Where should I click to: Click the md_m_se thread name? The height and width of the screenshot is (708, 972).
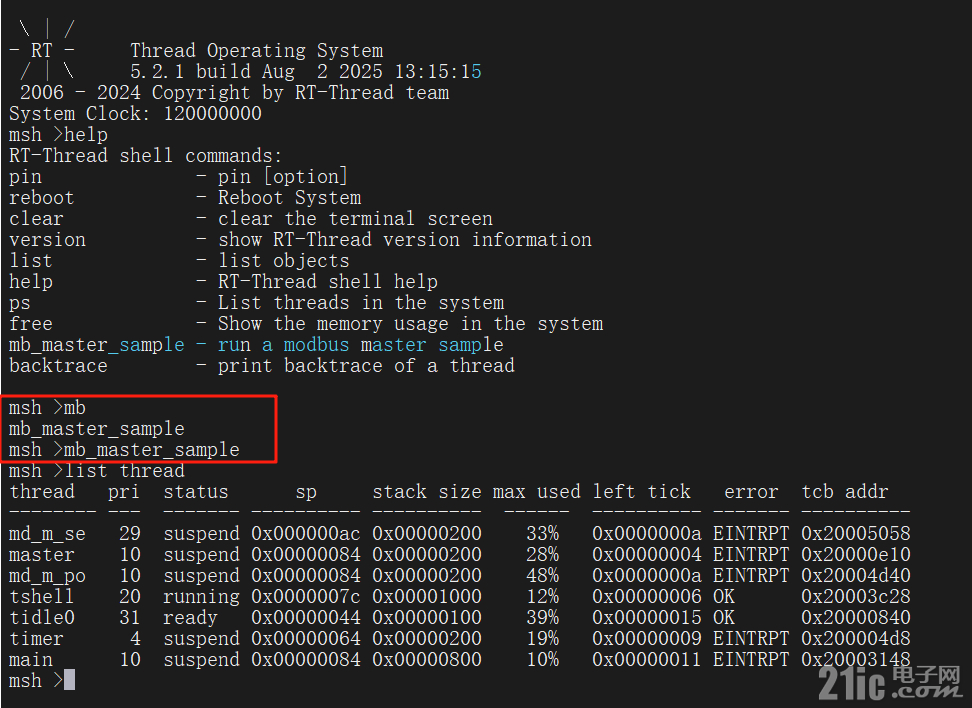pyautogui.click(x=47, y=534)
